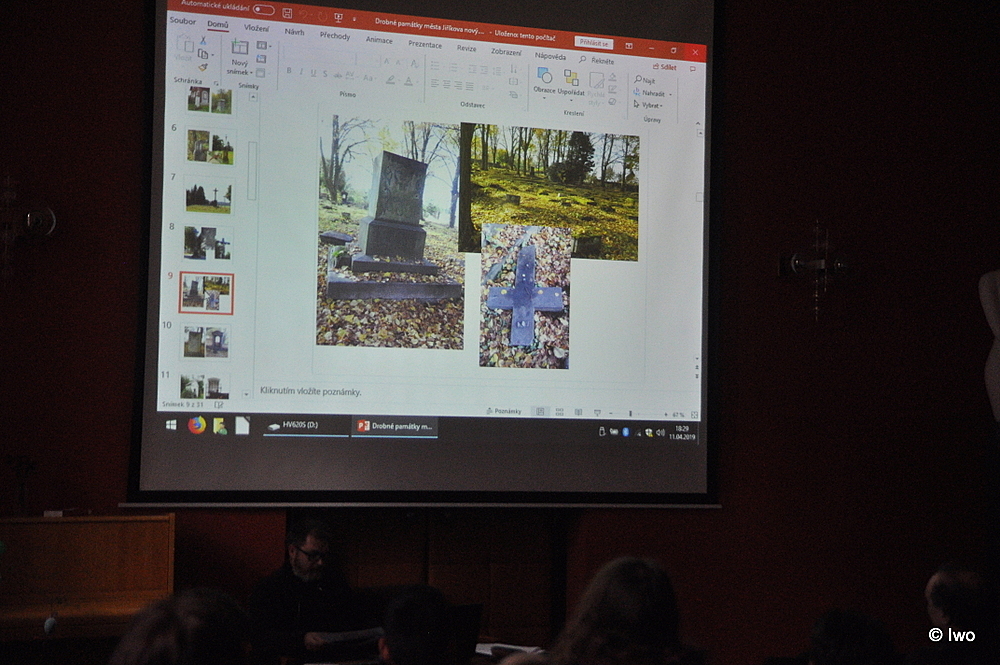
Task: Fit slide to window icon
Action: click(x=694, y=415)
